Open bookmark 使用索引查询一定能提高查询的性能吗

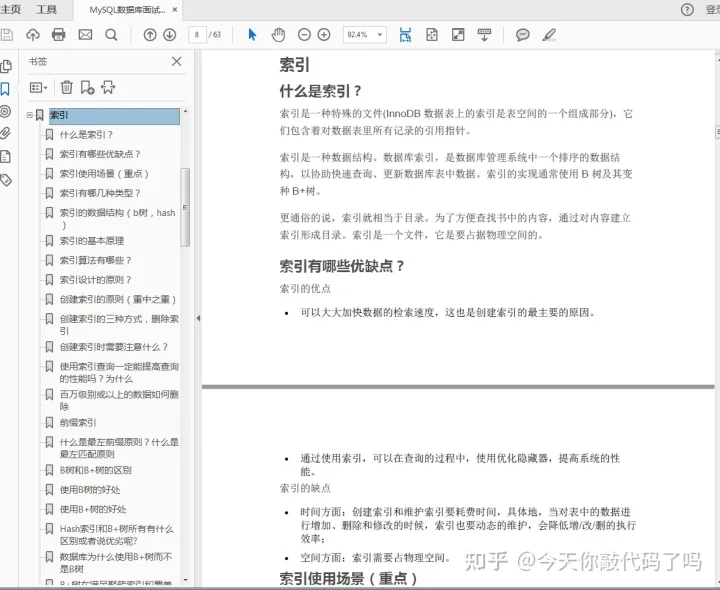pos(119,372)
